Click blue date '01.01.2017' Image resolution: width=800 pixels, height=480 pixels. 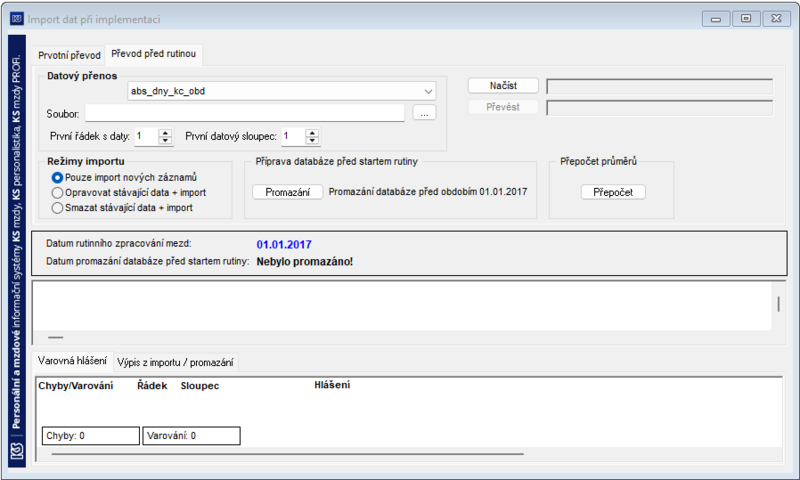pos(284,245)
